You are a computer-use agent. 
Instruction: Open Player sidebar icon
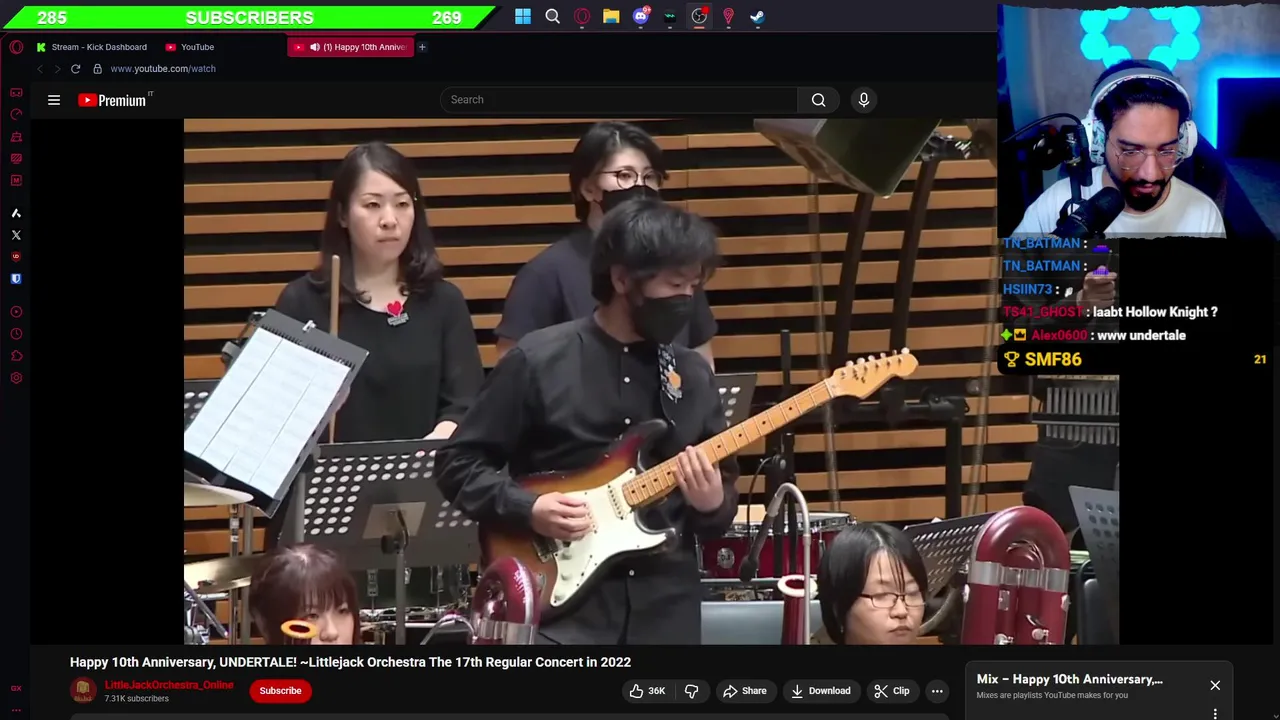pos(16,312)
